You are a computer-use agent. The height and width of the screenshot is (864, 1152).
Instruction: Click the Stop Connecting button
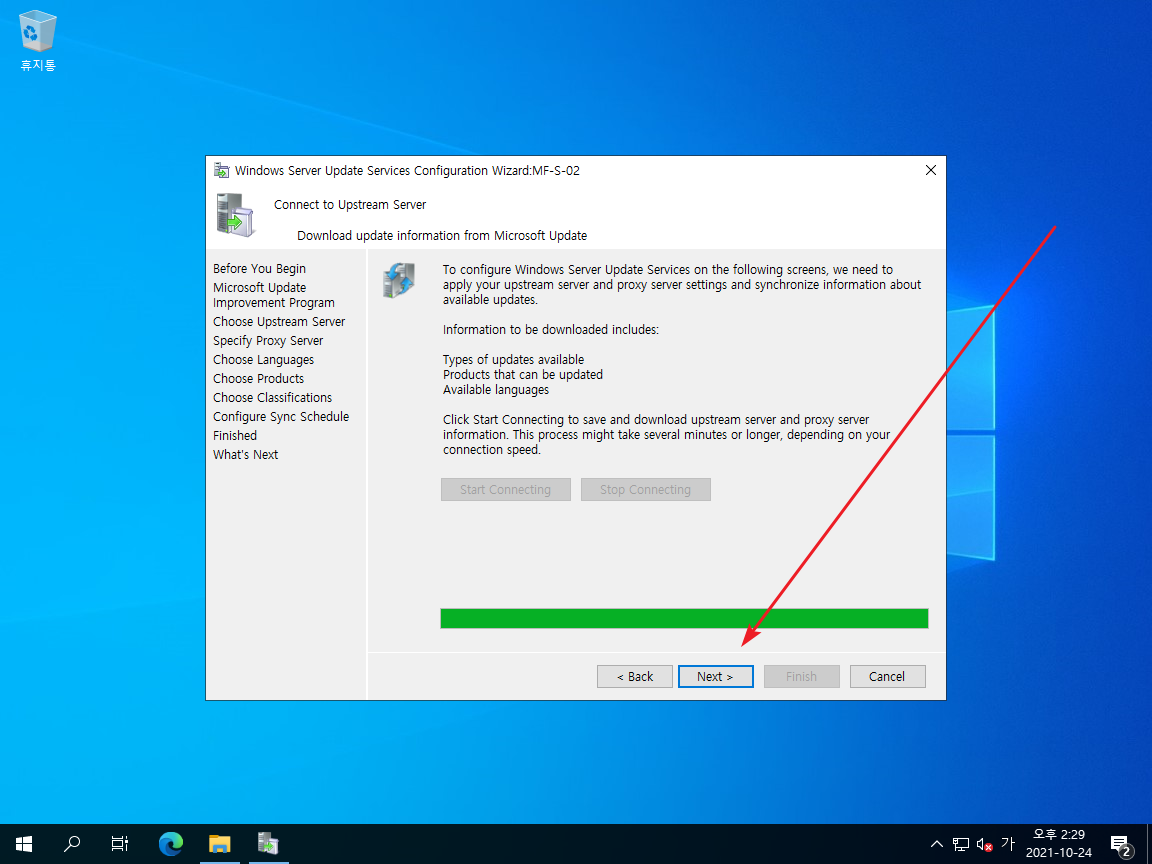click(646, 489)
